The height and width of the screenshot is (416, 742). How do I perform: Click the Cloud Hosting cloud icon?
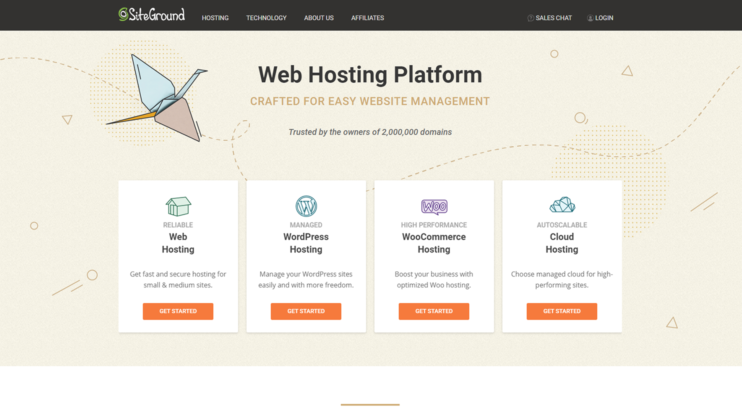point(562,205)
